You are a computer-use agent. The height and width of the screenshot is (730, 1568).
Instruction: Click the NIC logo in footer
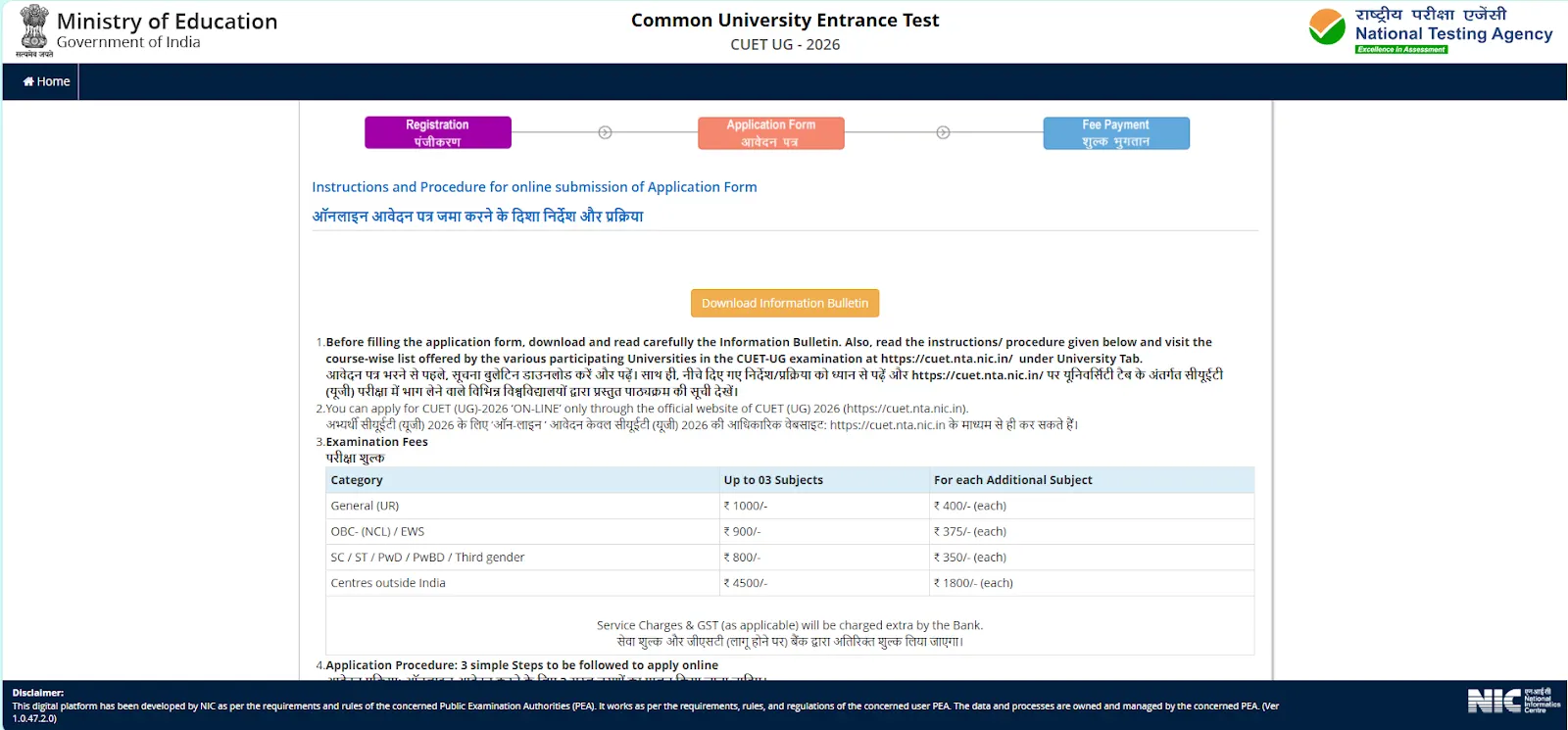tap(1514, 700)
